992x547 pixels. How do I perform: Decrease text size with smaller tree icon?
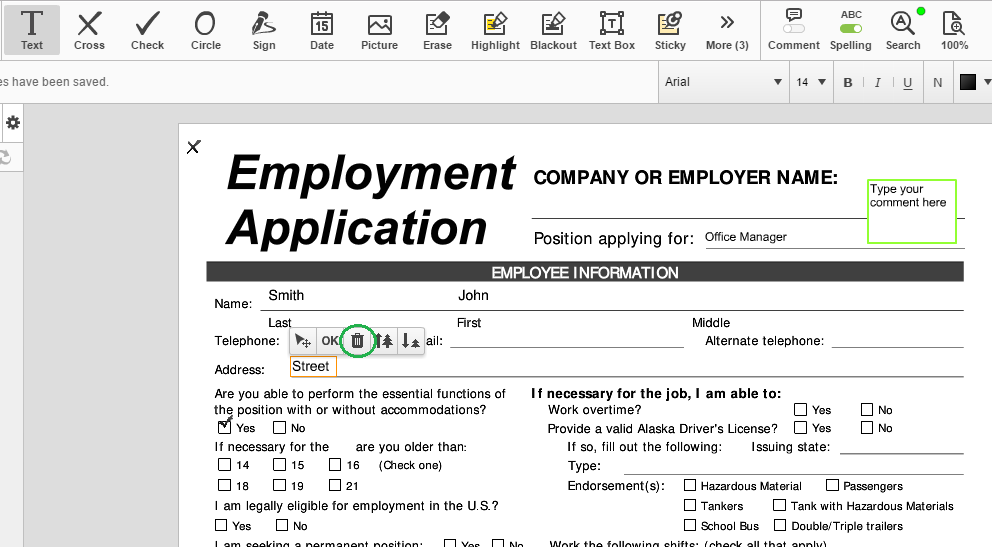point(411,341)
